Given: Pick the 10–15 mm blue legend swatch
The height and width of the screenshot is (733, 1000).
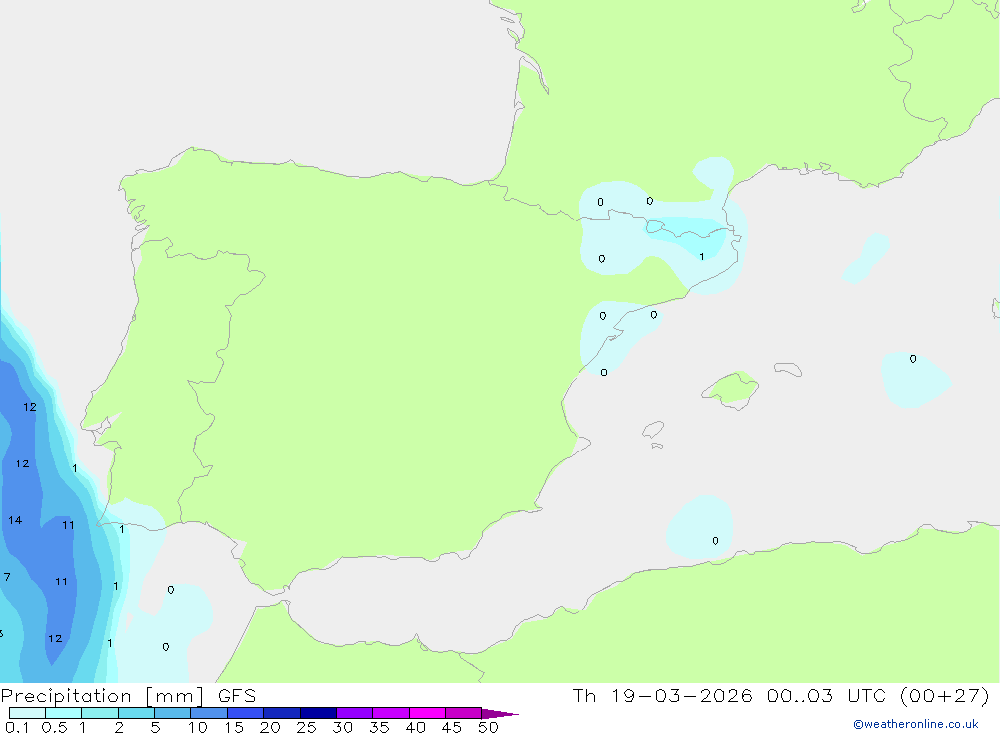Looking at the screenshot, I should [209, 713].
